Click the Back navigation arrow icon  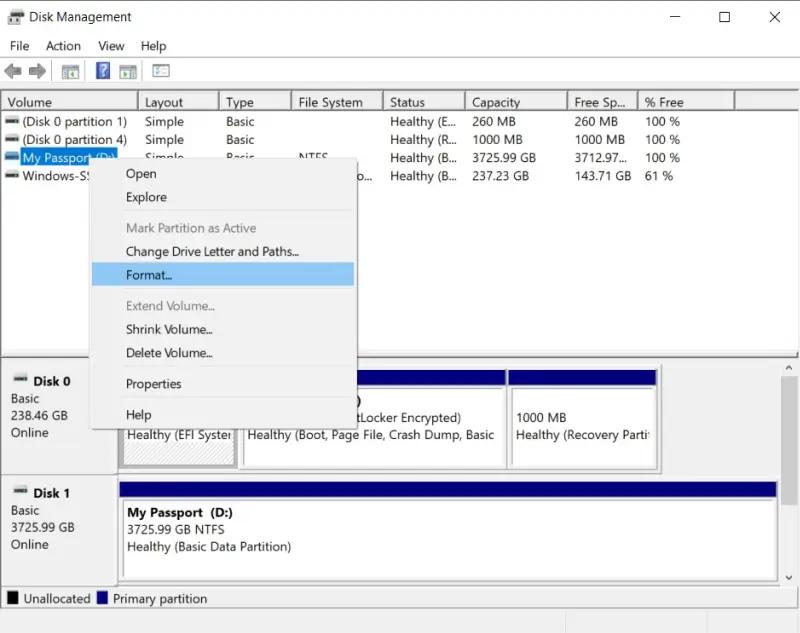coord(13,70)
